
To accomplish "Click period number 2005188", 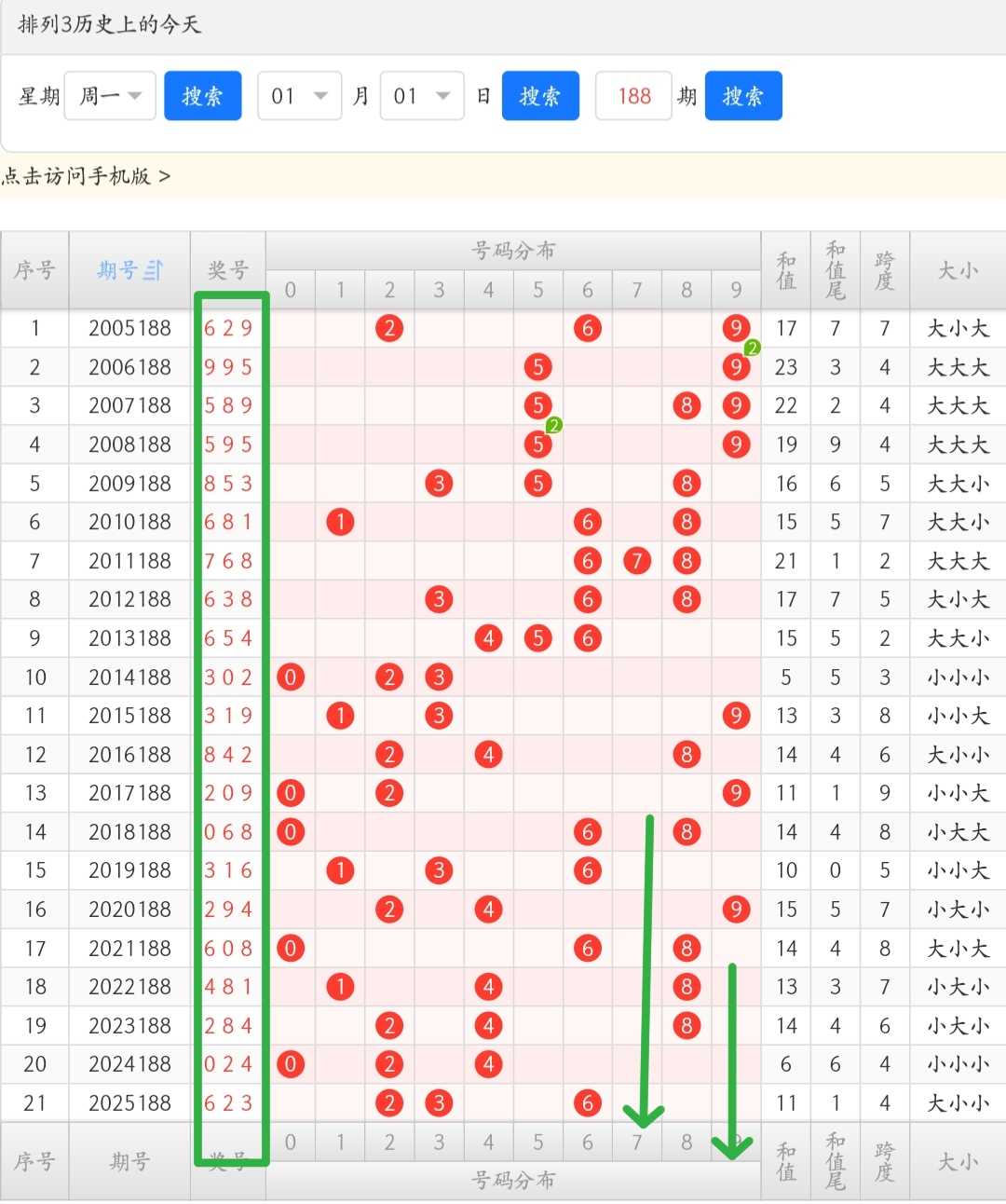I will pos(130,328).
